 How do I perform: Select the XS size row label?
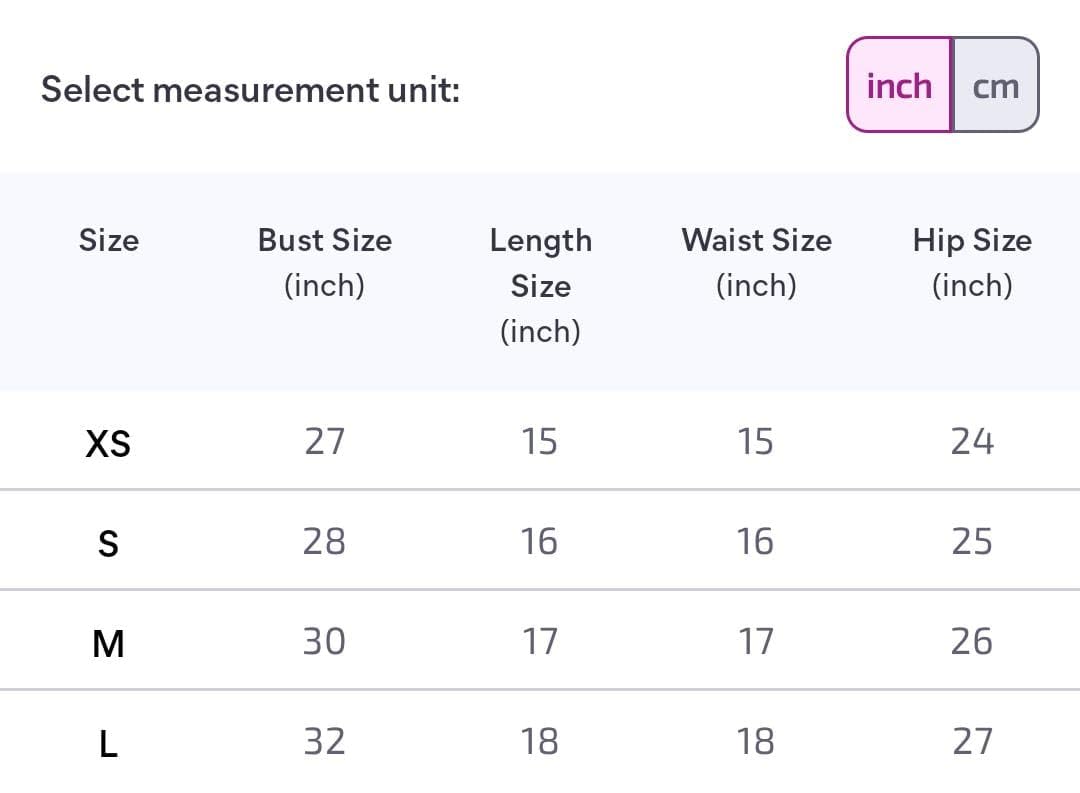(108, 443)
